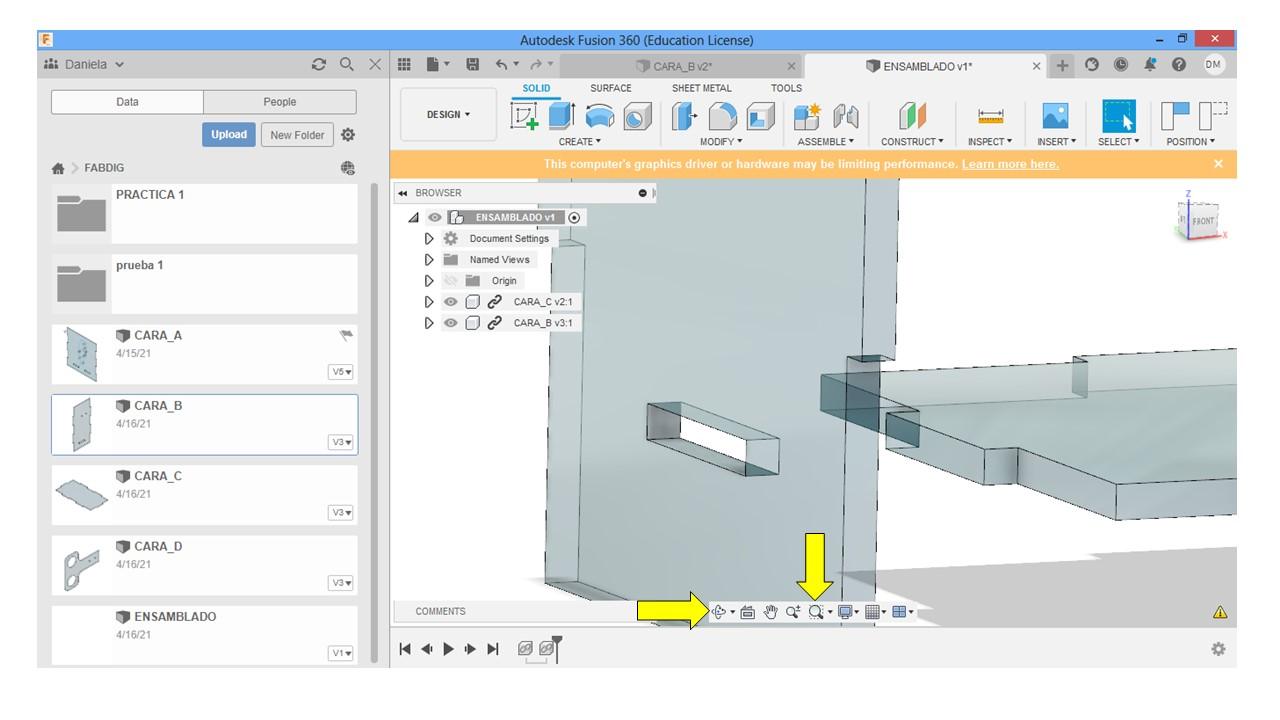Select the Pan hand tool

tap(770, 612)
